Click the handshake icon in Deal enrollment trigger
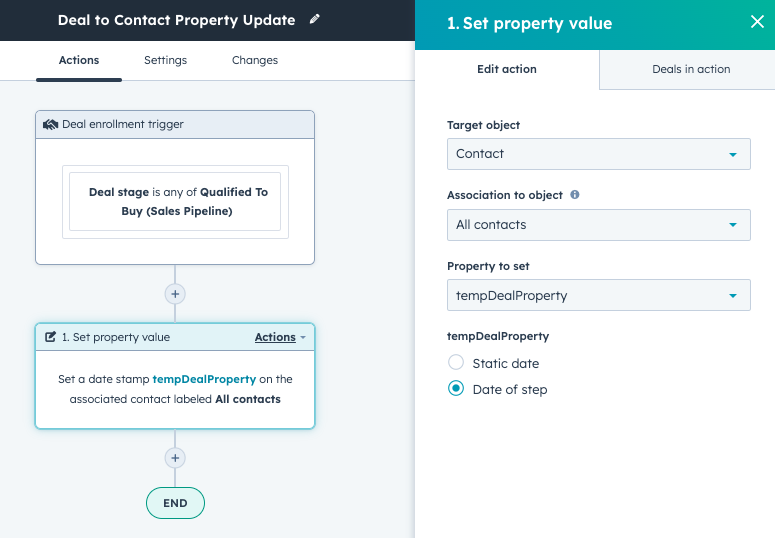775x538 pixels. point(50,124)
